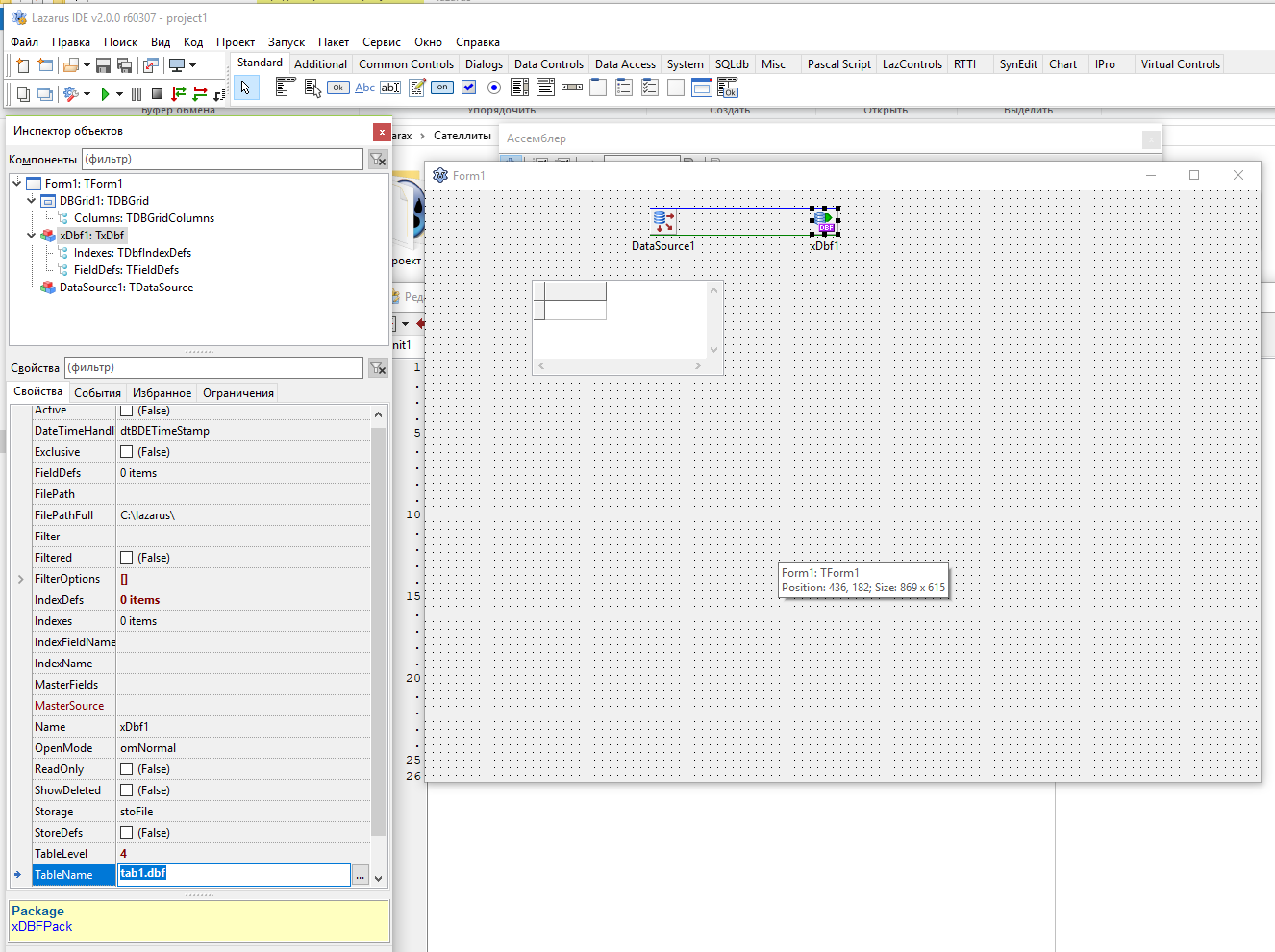
Task: Pick the TScrollBar component in palette
Action: click(x=572, y=88)
